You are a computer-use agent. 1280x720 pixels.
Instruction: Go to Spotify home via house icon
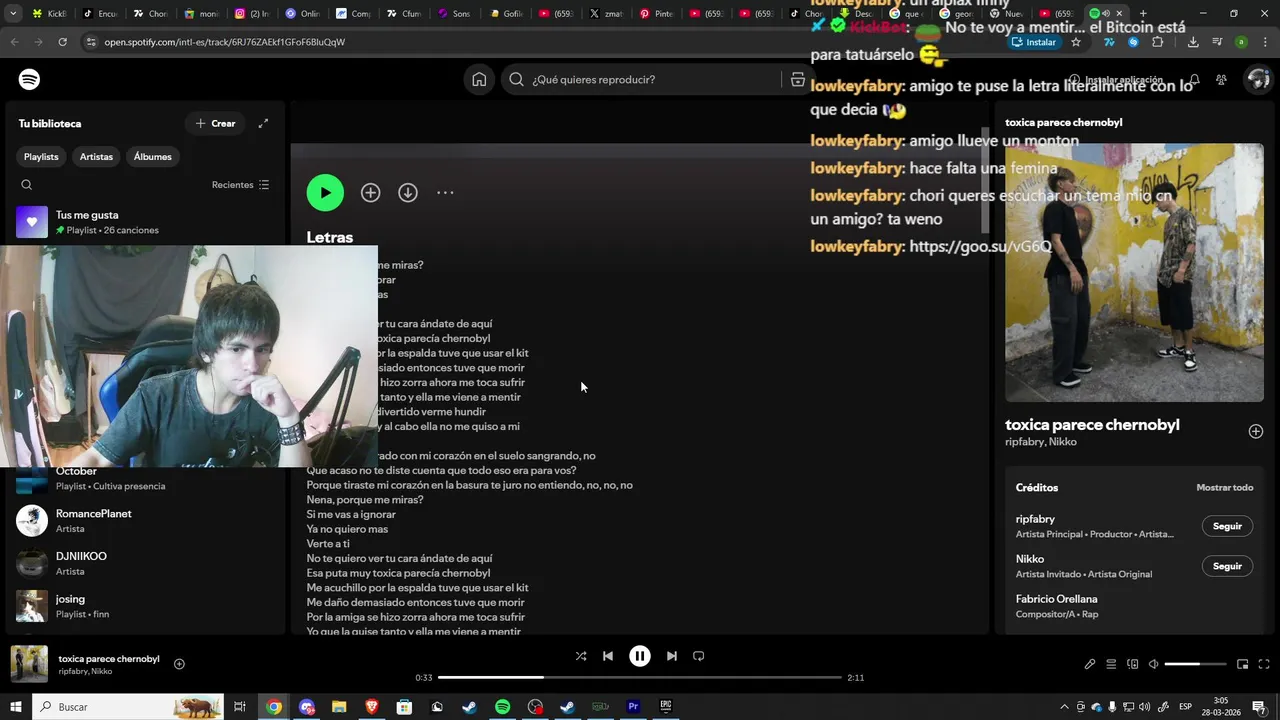pyautogui.click(x=479, y=80)
